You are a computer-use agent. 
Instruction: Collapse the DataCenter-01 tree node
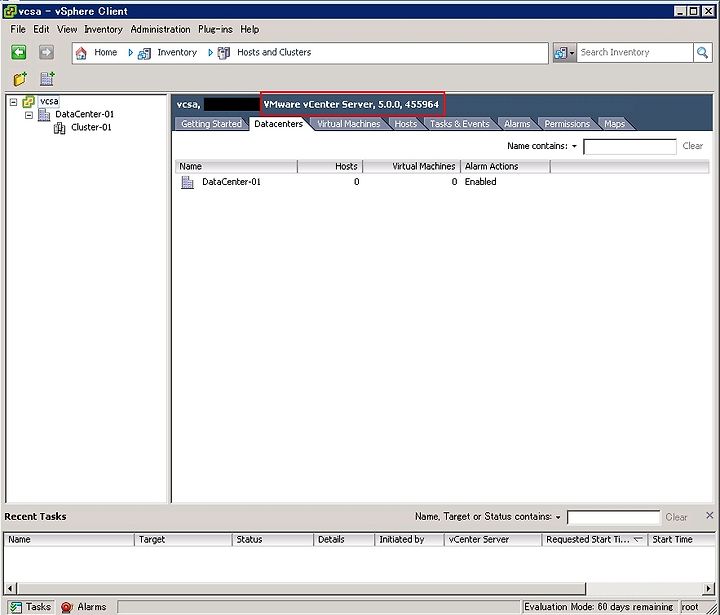click(29, 115)
